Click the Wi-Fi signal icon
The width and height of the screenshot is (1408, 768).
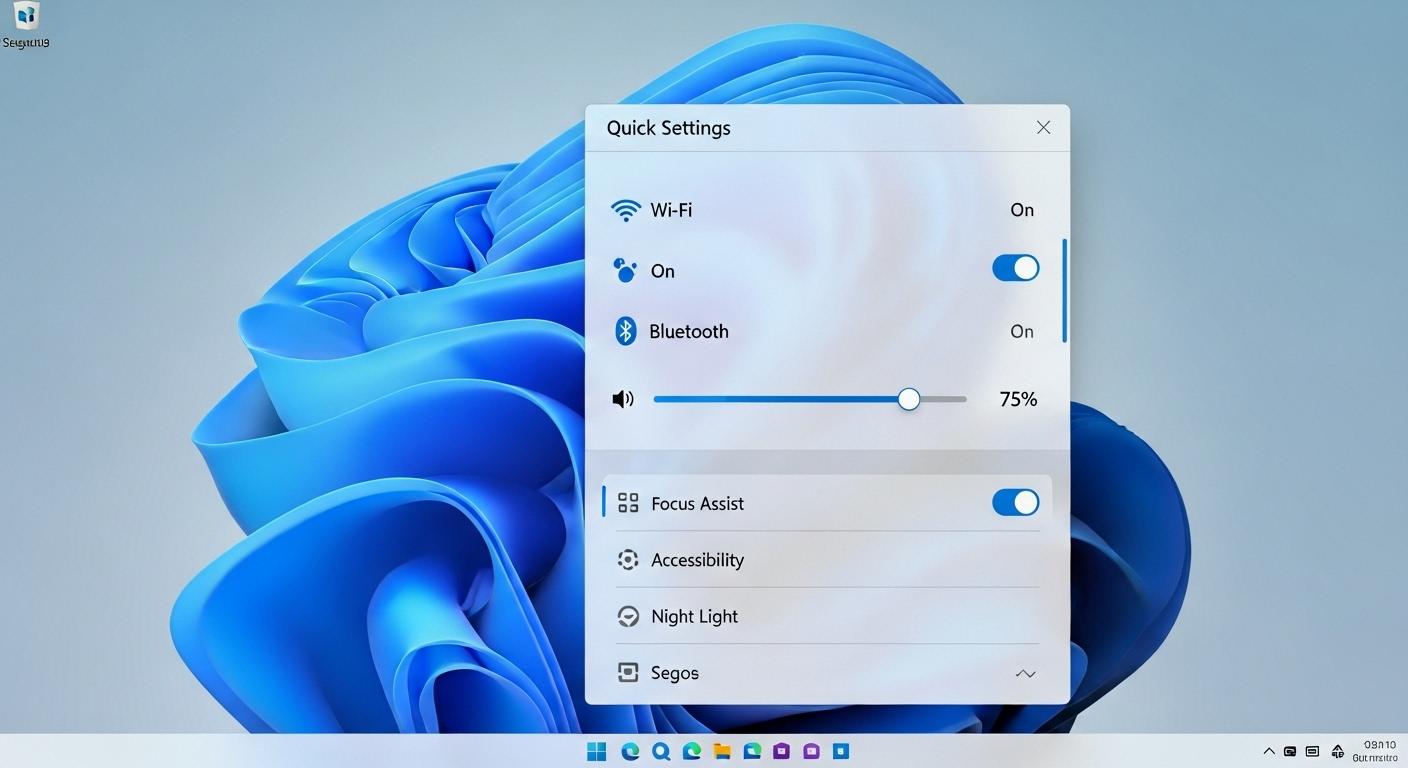(x=625, y=210)
